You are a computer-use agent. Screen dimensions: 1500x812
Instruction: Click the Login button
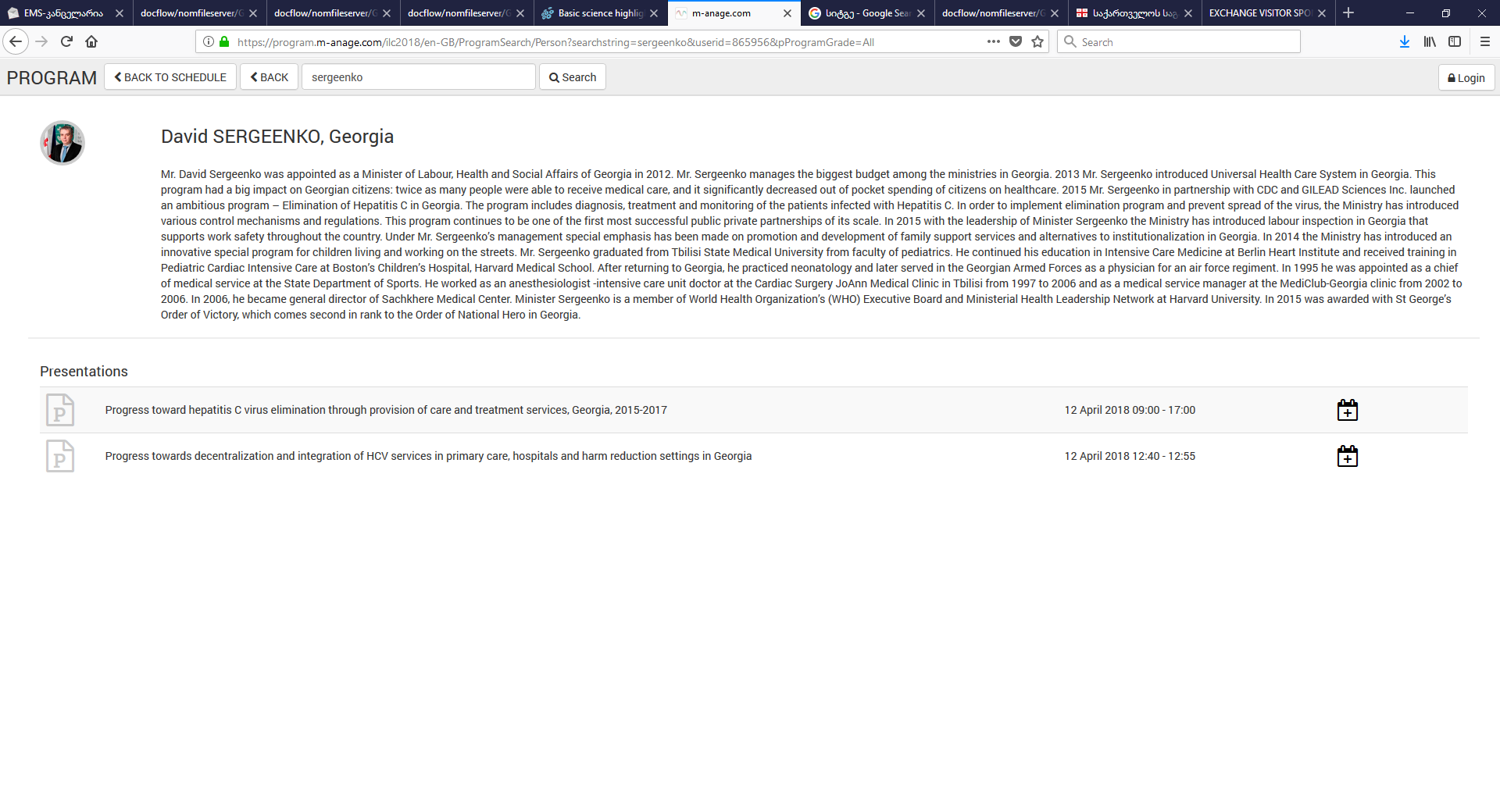coord(1466,78)
